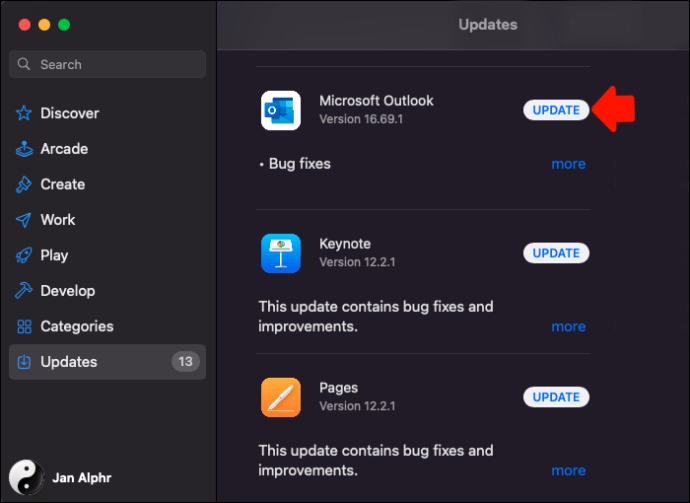
Task: Click the Keynote app icon
Action: point(280,253)
